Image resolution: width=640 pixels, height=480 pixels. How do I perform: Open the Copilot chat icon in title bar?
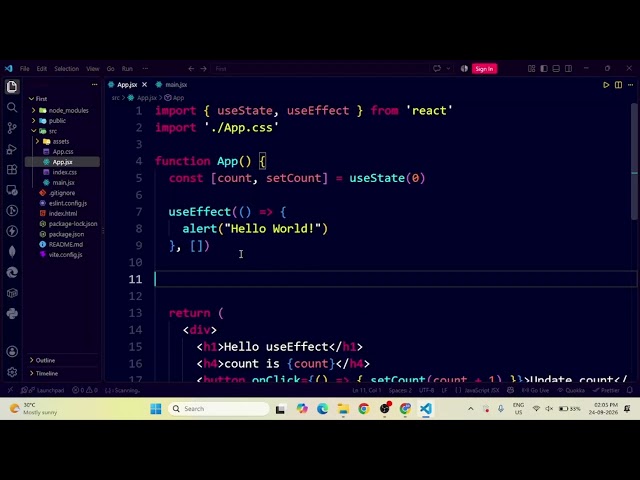click(x=437, y=69)
